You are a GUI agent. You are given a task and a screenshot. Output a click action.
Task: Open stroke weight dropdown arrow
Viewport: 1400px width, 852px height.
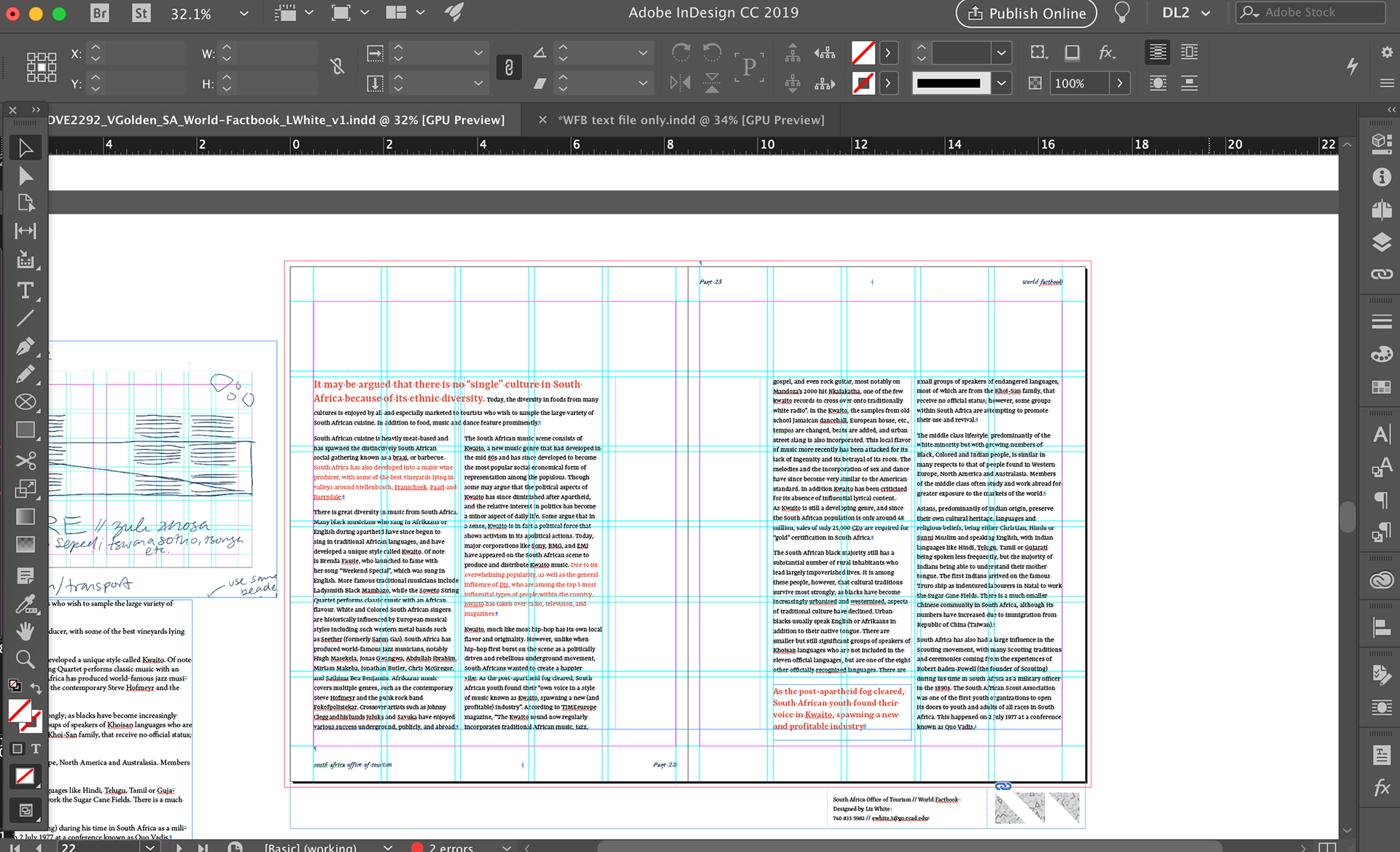tap(1001, 53)
